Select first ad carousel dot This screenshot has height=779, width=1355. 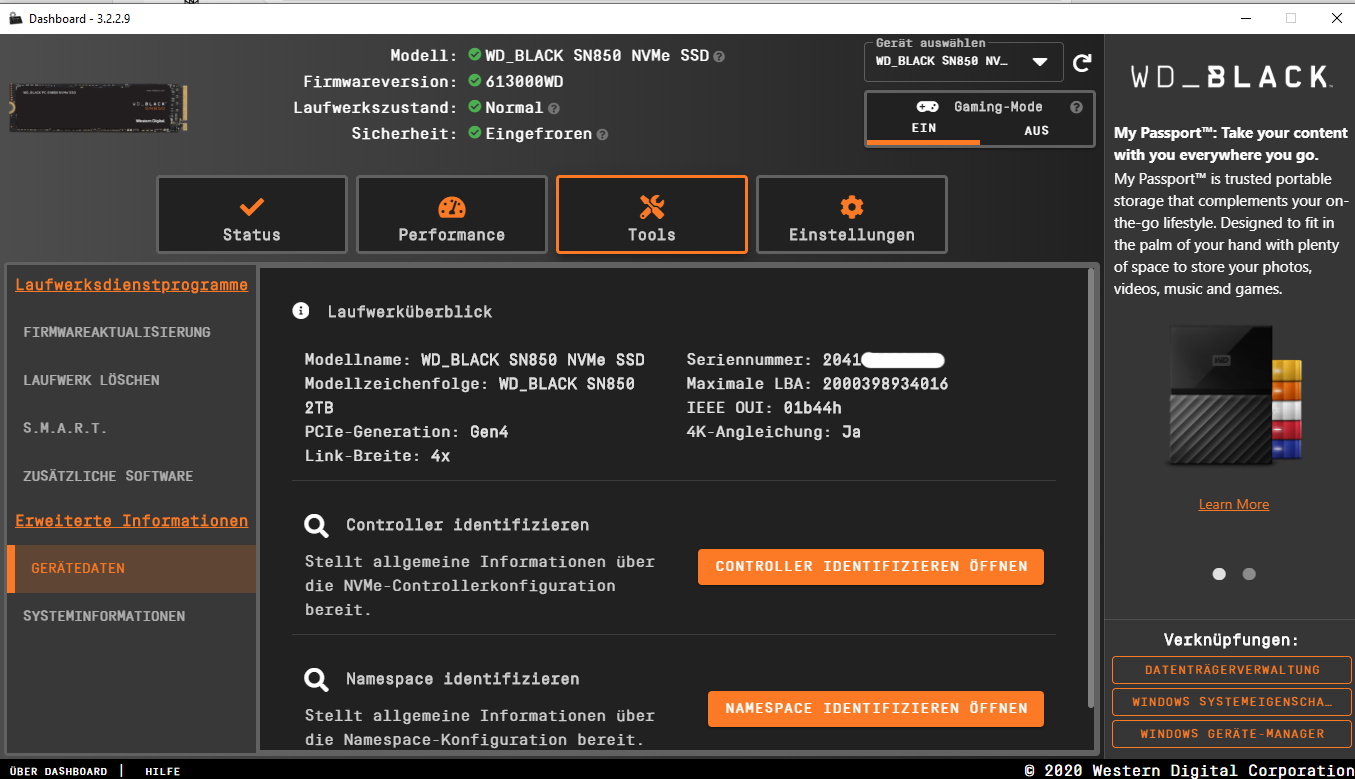(x=1219, y=574)
